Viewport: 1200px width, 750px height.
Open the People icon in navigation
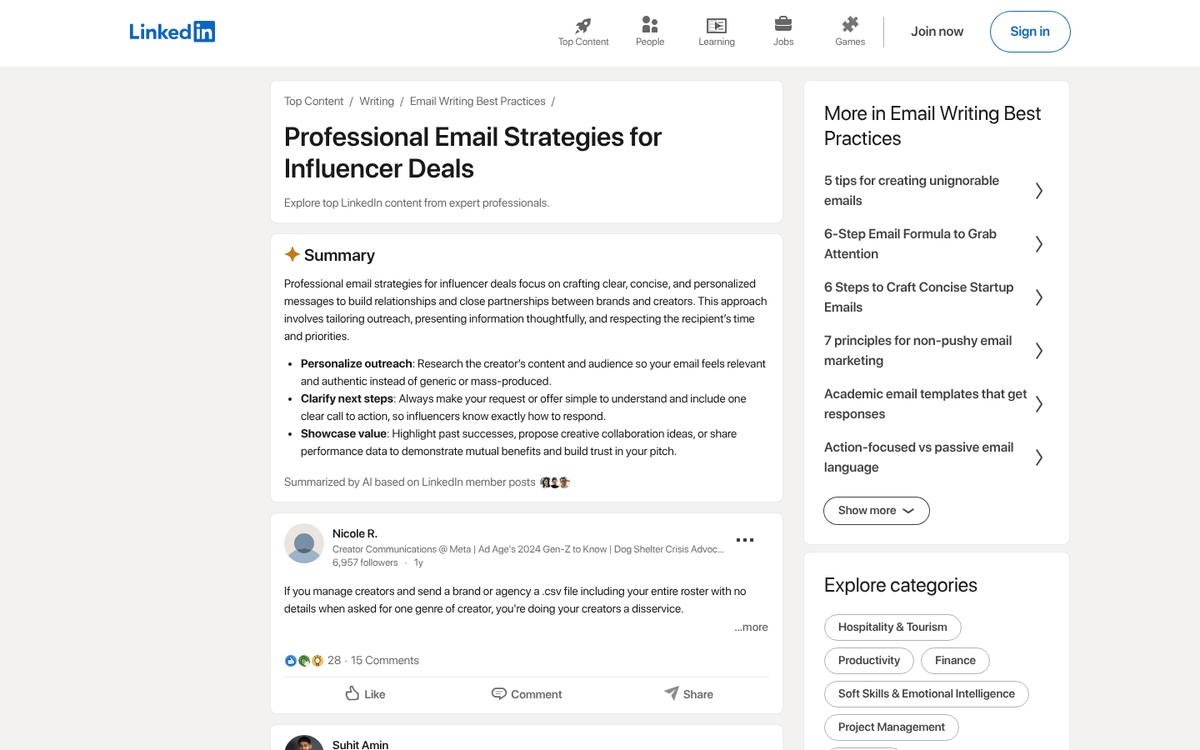(650, 26)
